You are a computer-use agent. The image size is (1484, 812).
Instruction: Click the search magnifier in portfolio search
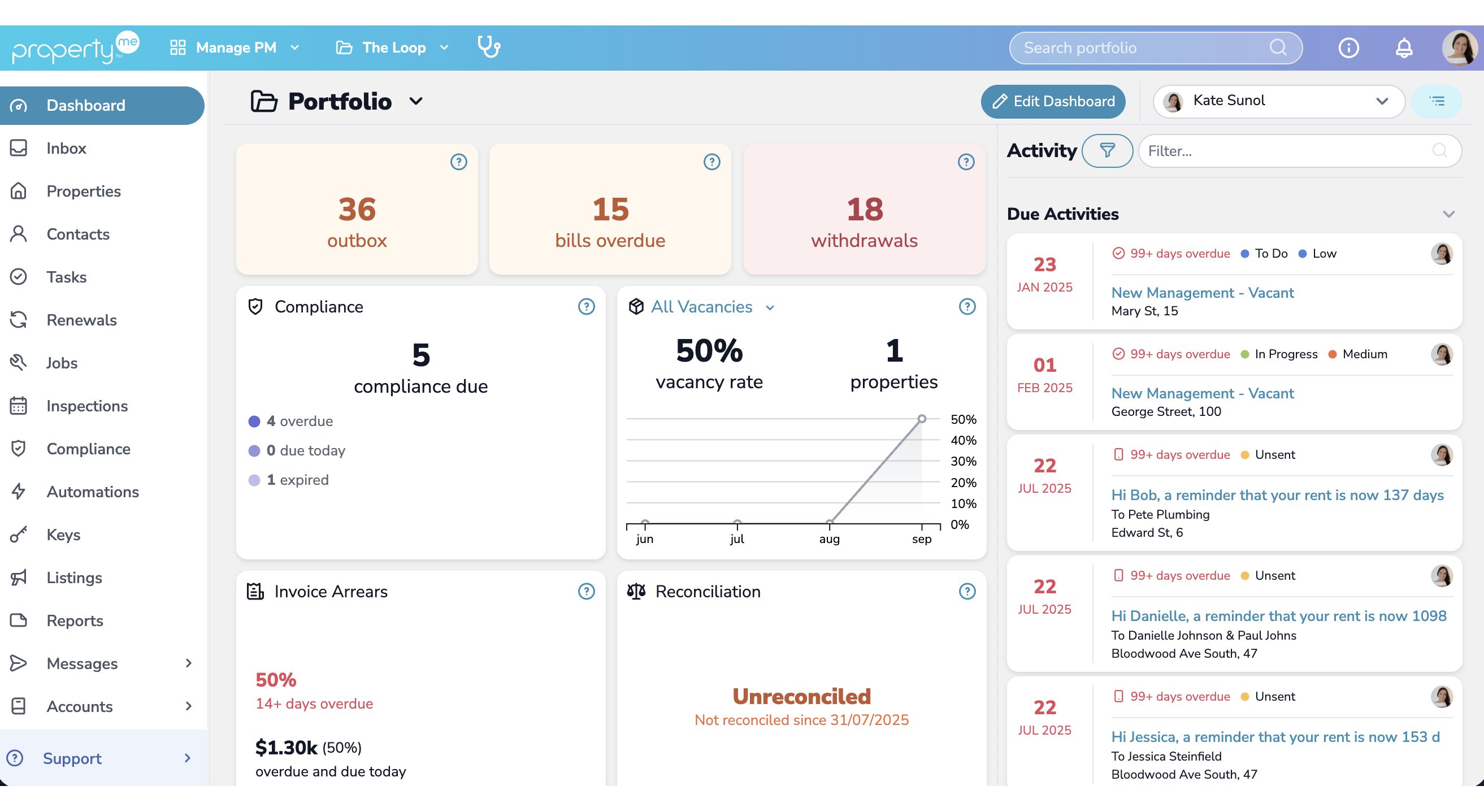(x=1278, y=47)
